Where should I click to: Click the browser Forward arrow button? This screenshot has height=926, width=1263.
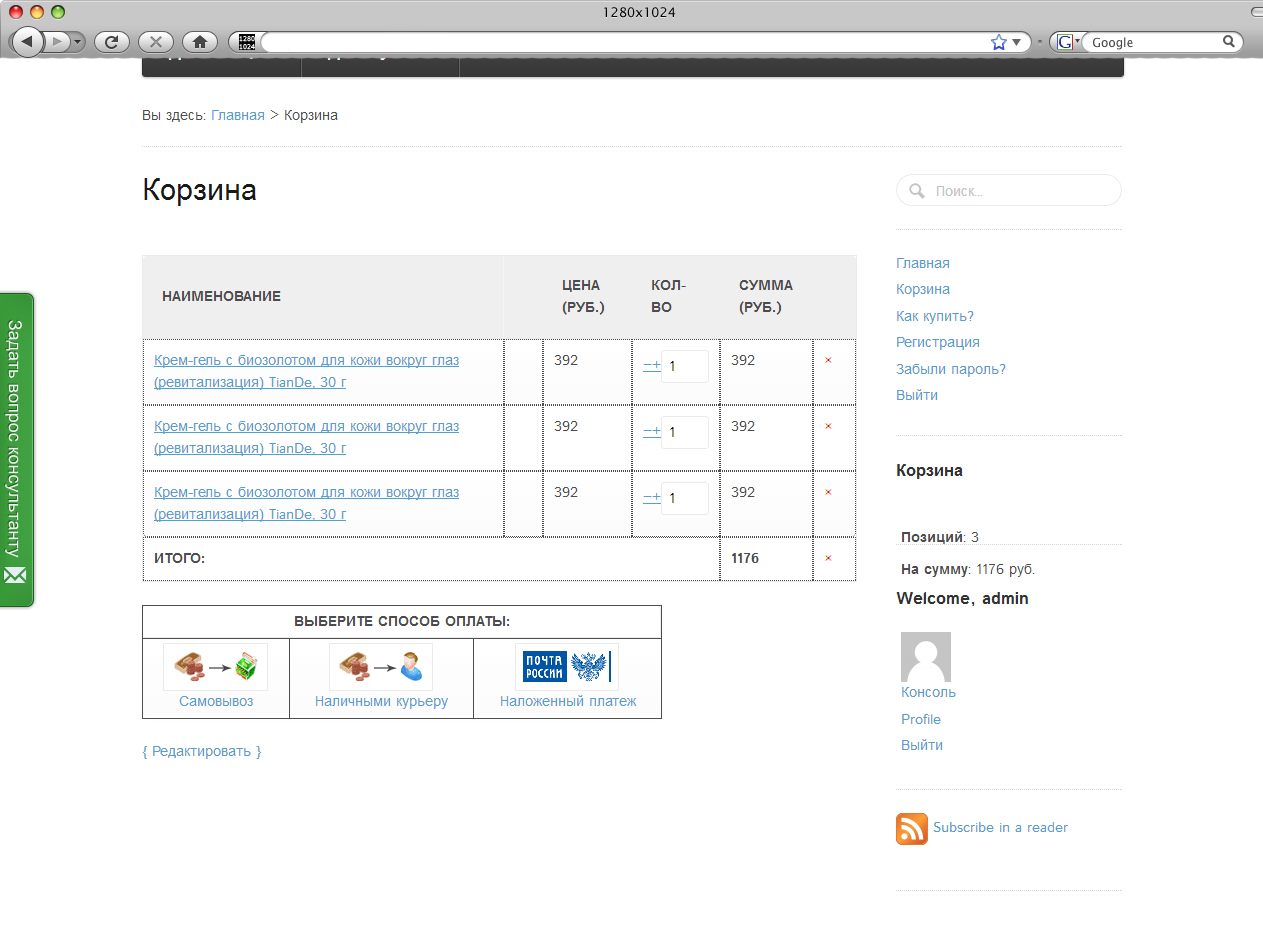pos(57,42)
